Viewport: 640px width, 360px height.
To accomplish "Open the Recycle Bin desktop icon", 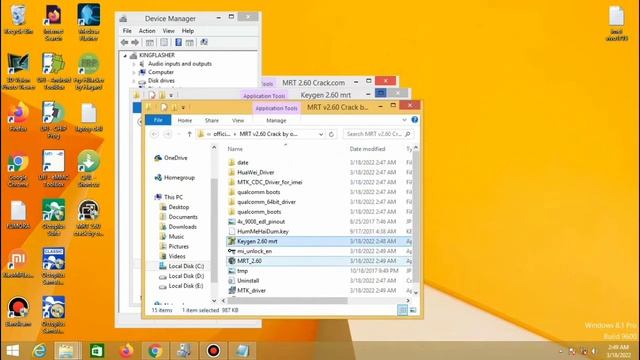I will tap(18, 19).
